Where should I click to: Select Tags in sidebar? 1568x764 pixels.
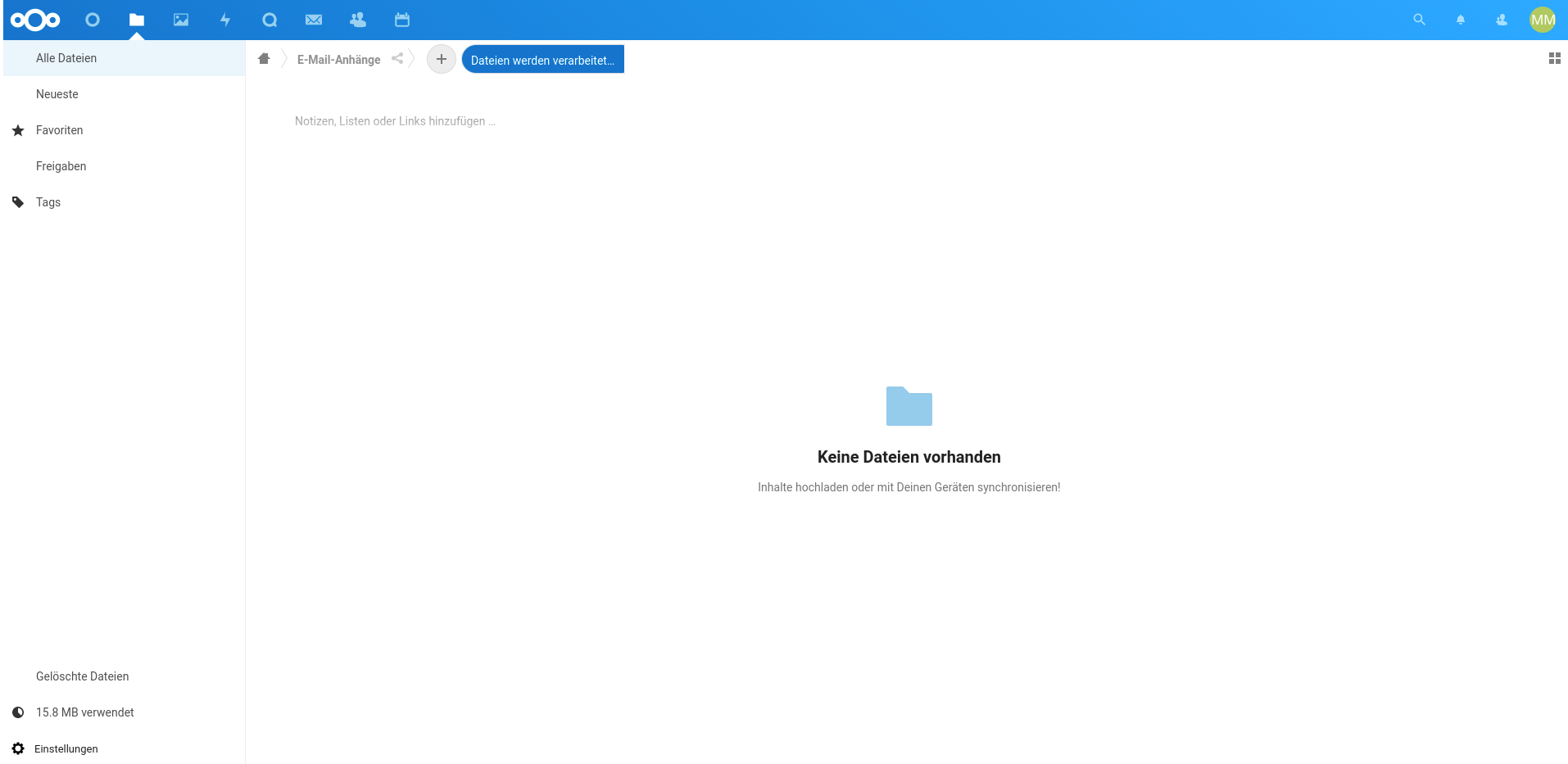(124, 202)
